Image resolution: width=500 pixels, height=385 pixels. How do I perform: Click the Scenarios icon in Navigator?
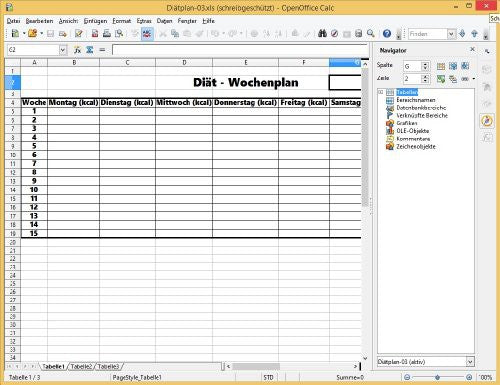click(x=453, y=79)
